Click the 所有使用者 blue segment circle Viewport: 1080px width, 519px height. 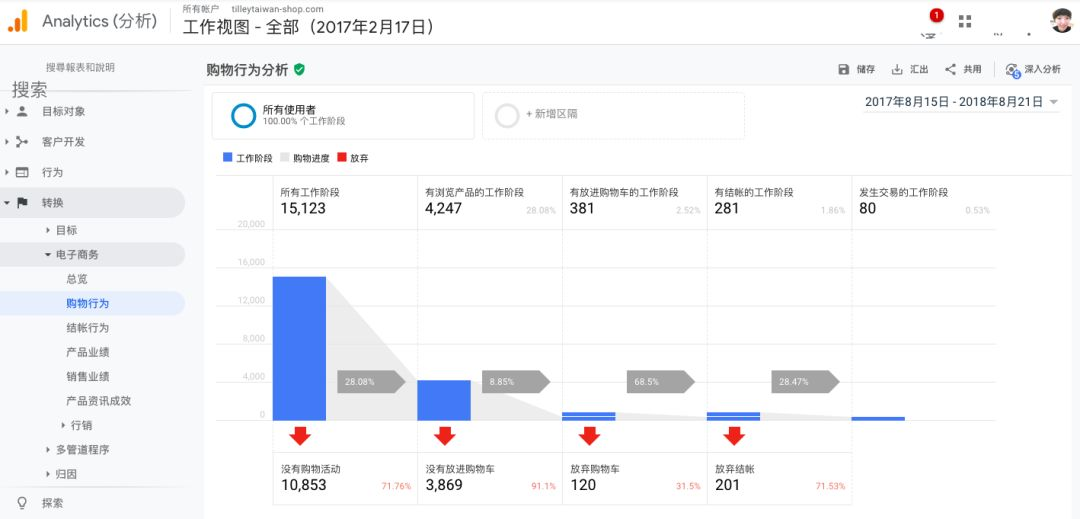pos(243,116)
